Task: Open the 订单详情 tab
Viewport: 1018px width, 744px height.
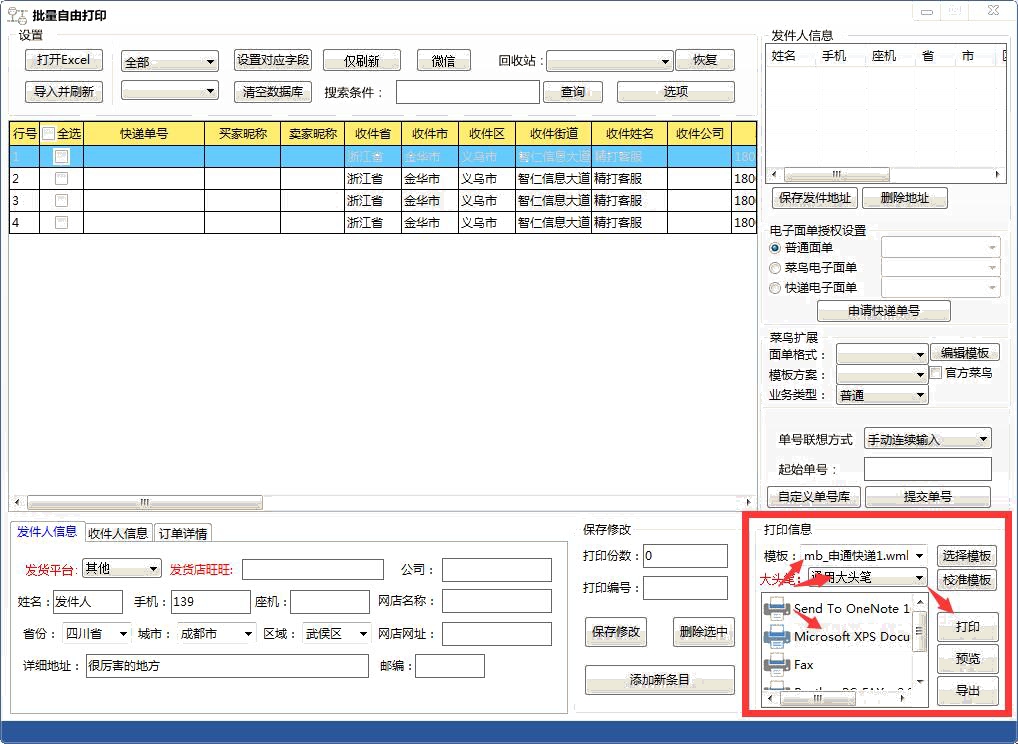Action: 183,533
